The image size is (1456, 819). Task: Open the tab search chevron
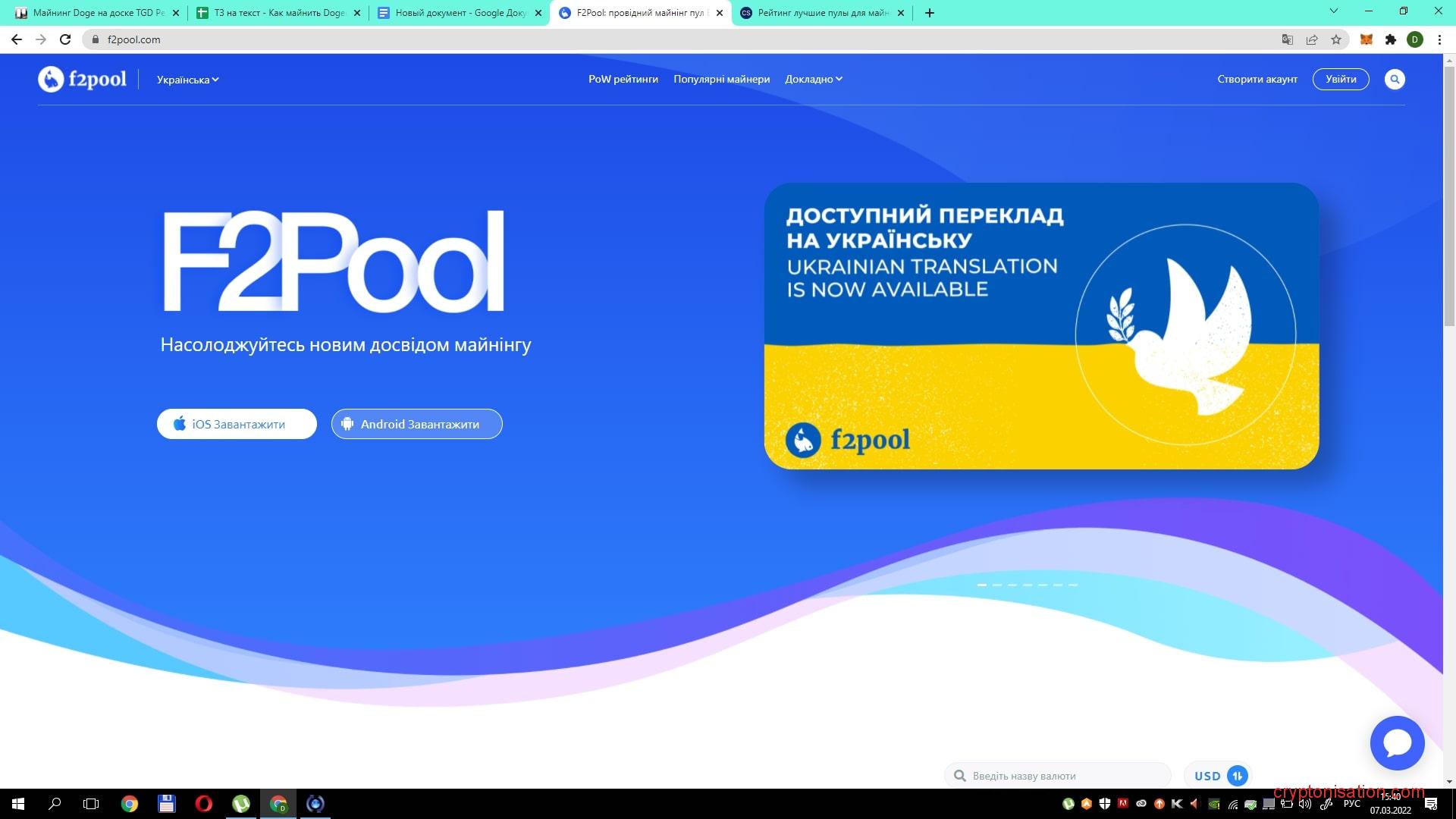pyautogui.click(x=1334, y=11)
